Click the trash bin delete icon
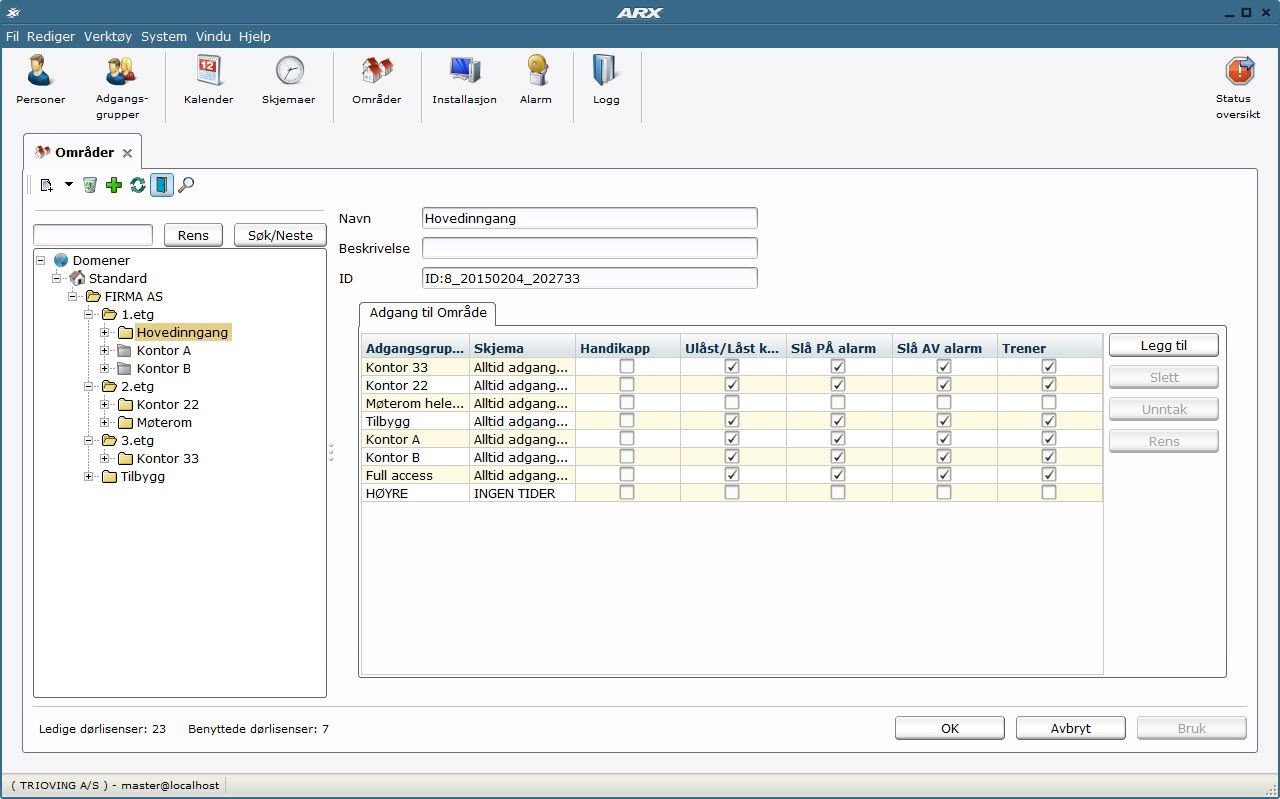Viewport: 1280px width, 799px height. click(x=90, y=185)
